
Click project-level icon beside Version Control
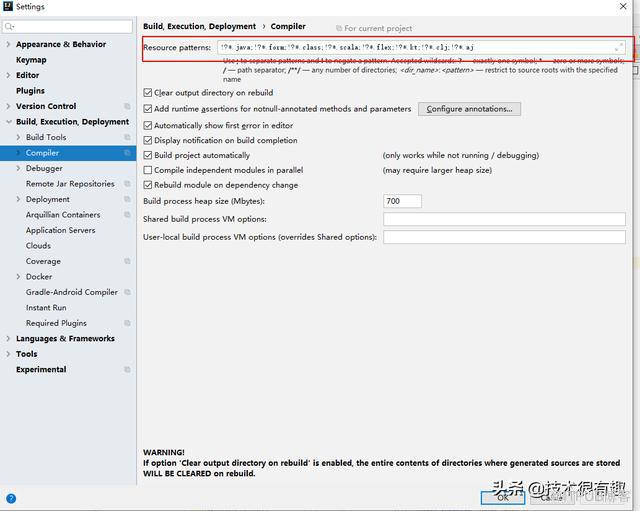(127, 106)
